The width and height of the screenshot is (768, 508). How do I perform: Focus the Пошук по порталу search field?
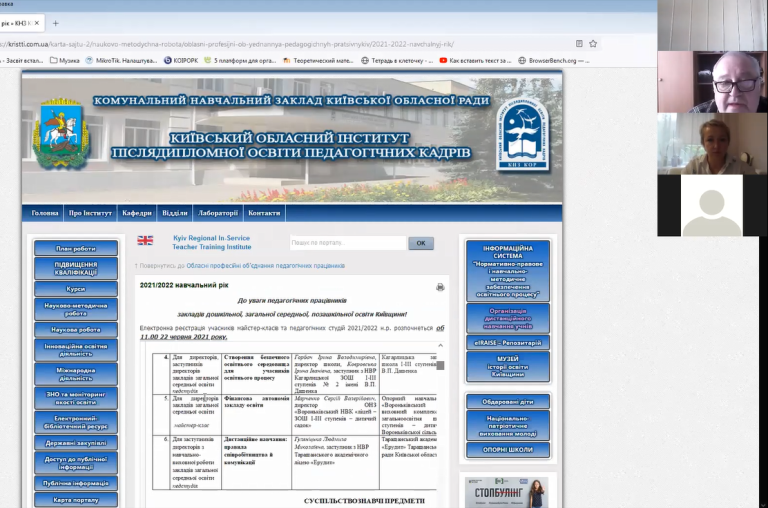(x=348, y=243)
